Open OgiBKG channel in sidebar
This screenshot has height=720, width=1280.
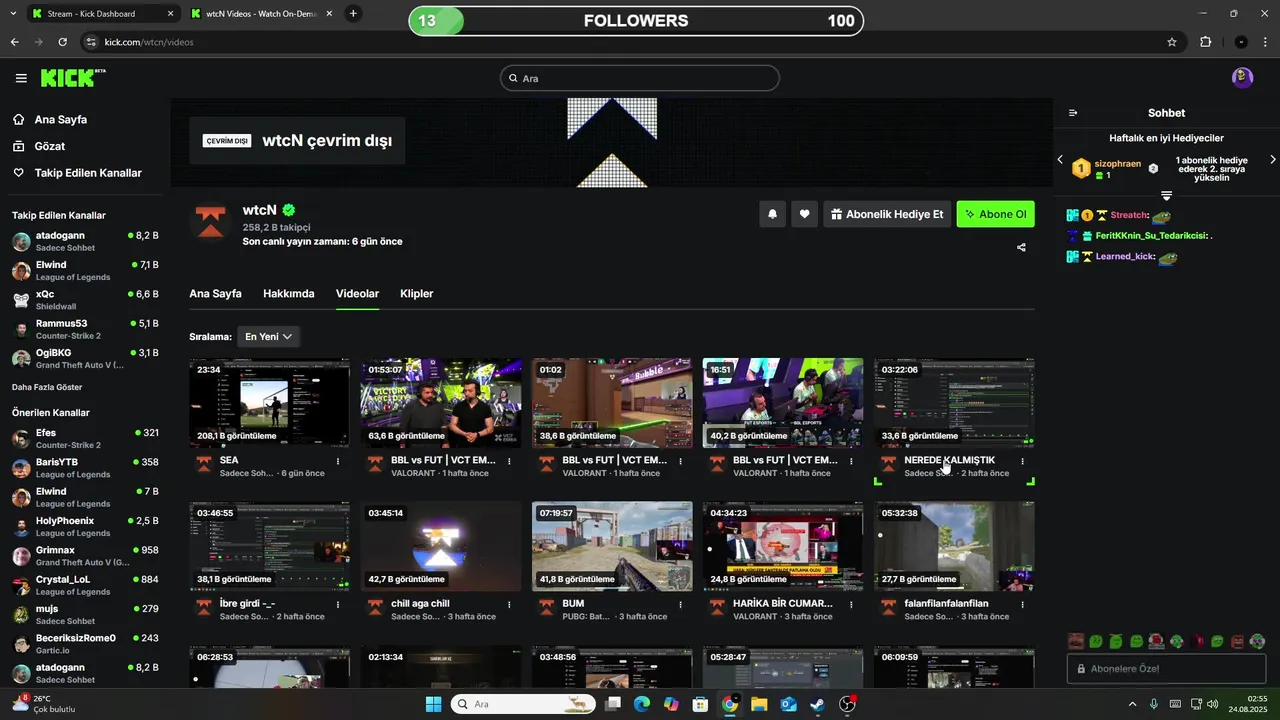click(85, 359)
